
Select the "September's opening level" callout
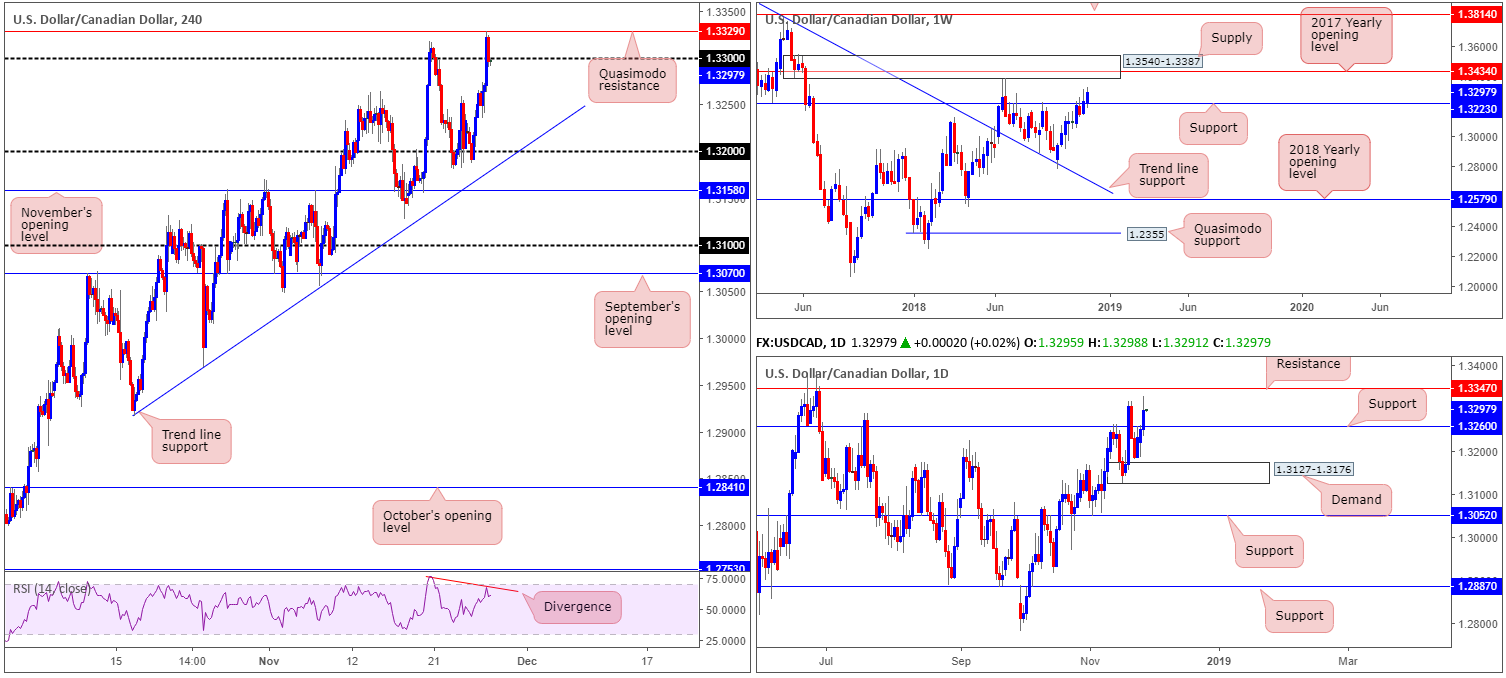(642, 318)
